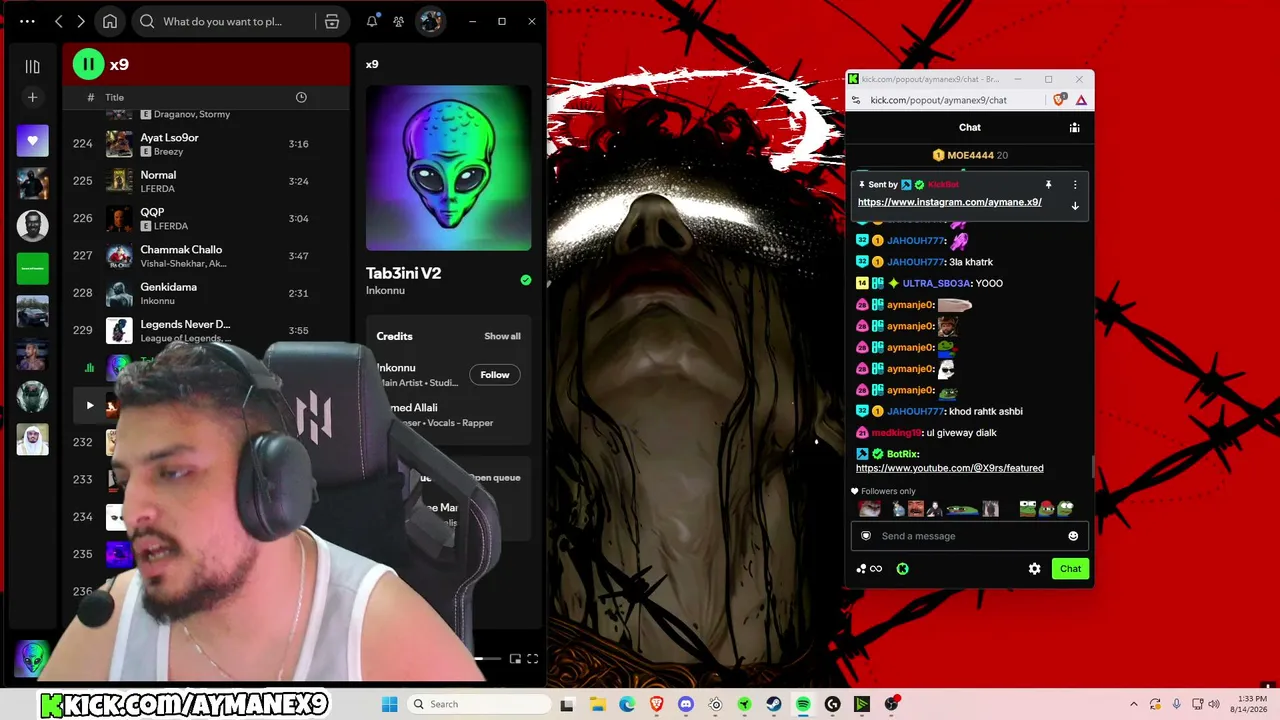Open green Kick emote icon in chat footer
The width and height of the screenshot is (1280, 720).
(x=902, y=569)
